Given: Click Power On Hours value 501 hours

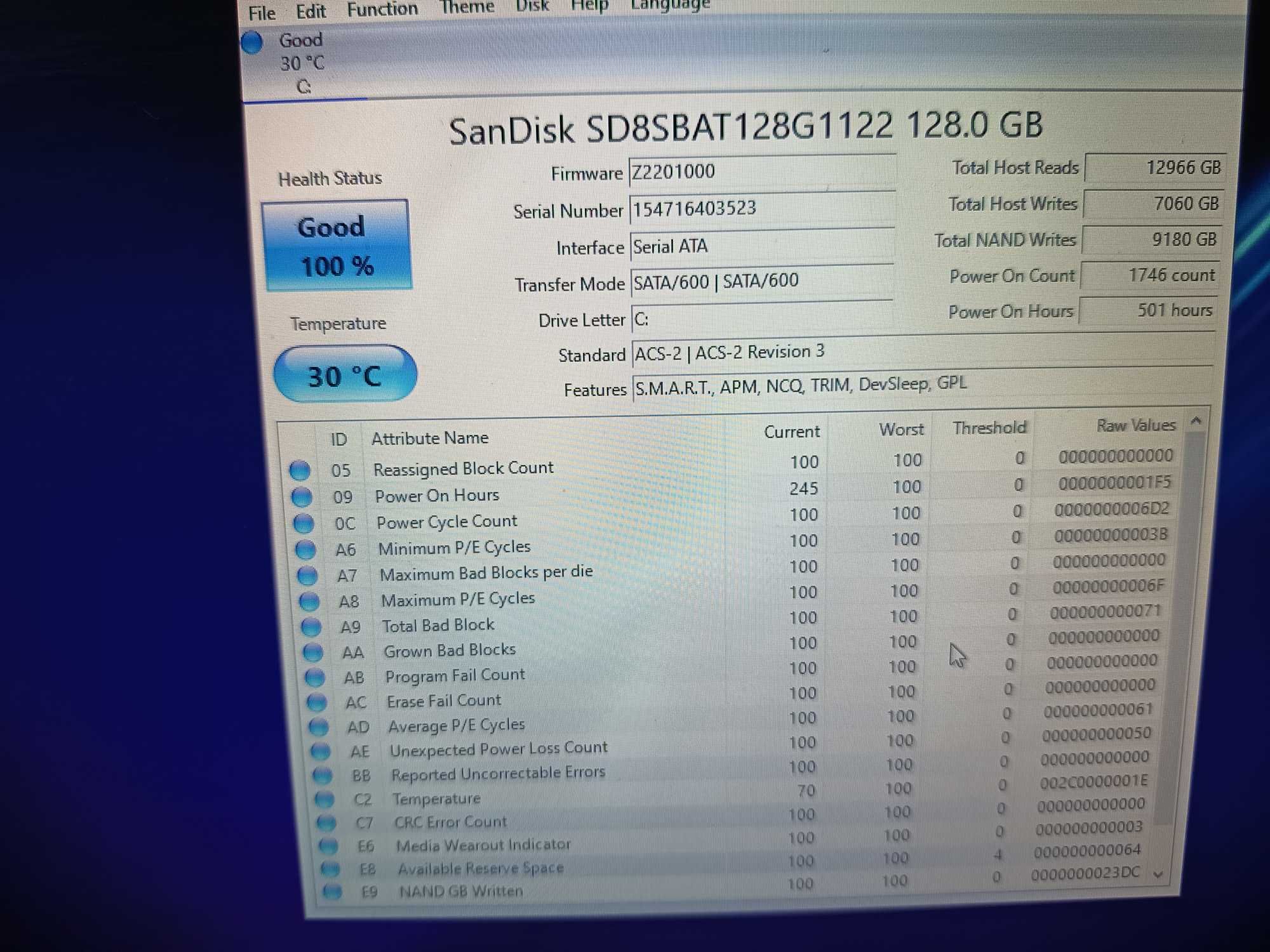Looking at the screenshot, I should (1147, 310).
